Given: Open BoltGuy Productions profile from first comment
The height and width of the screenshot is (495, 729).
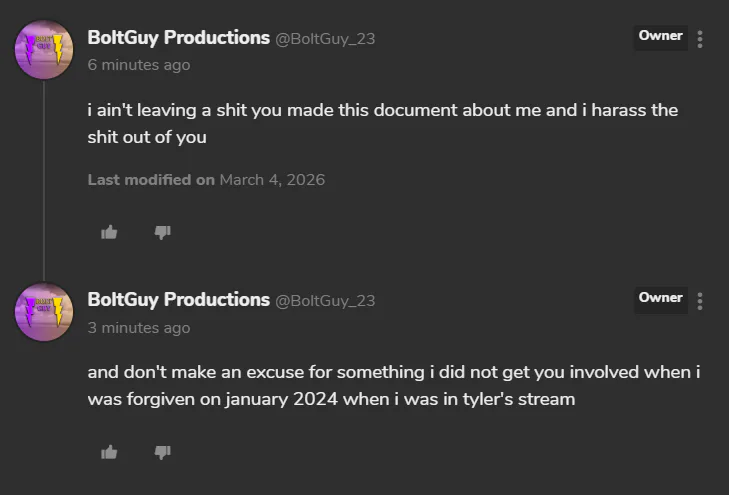Looking at the screenshot, I should [178, 38].
